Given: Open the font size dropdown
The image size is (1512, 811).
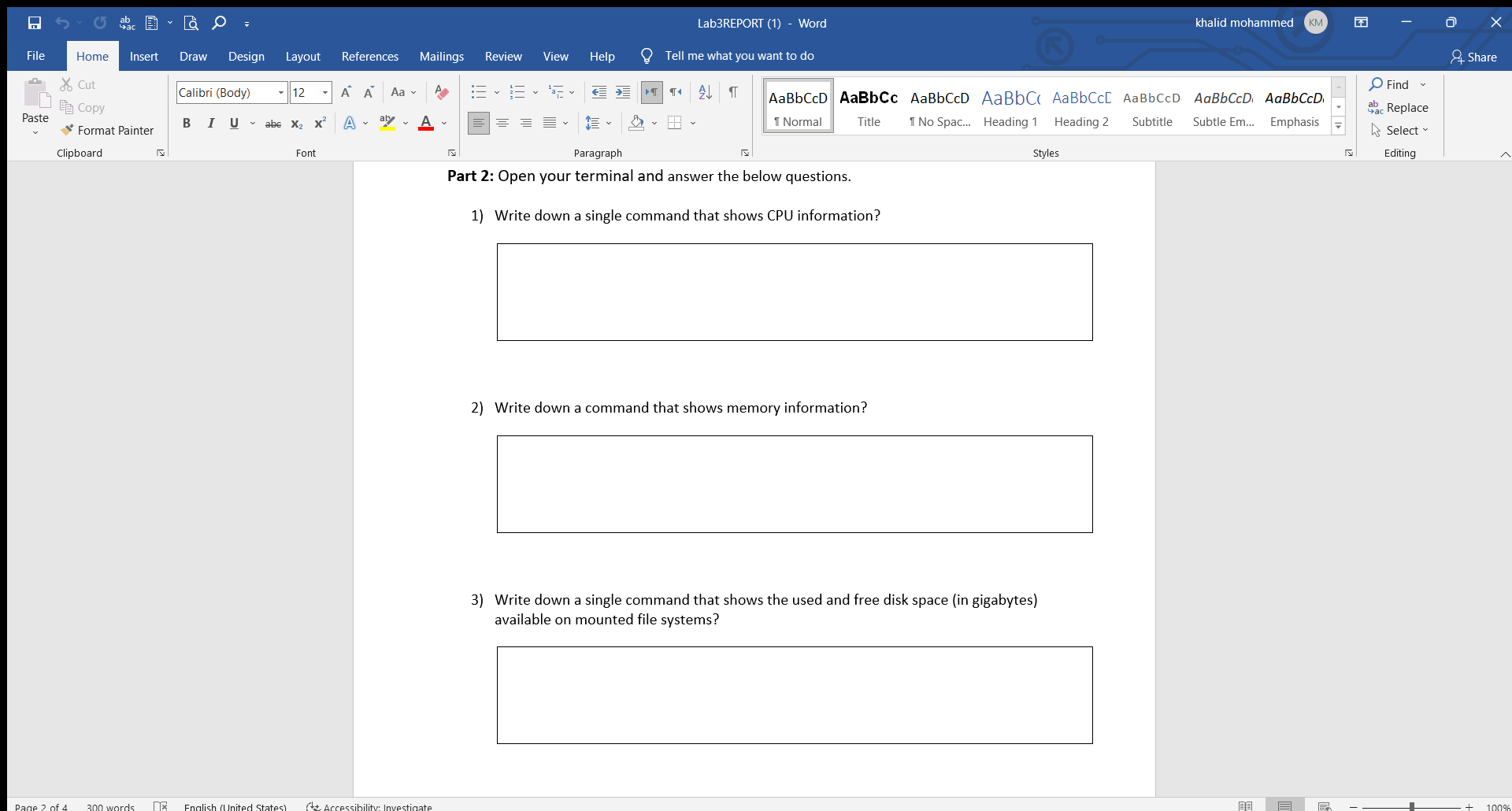Looking at the screenshot, I should (x=324, y=92).
